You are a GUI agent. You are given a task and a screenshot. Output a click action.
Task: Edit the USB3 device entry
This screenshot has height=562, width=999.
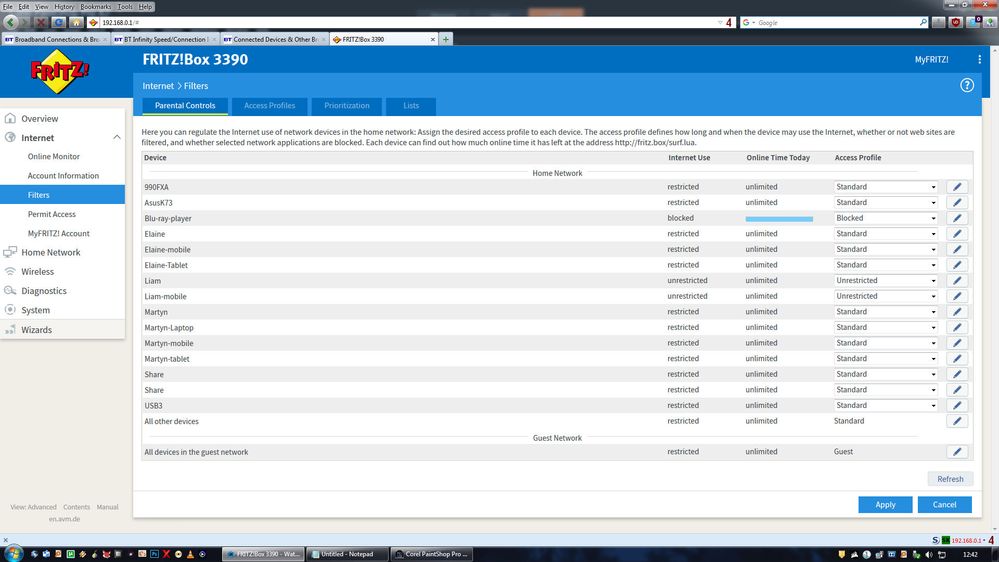tap(957, 405)
